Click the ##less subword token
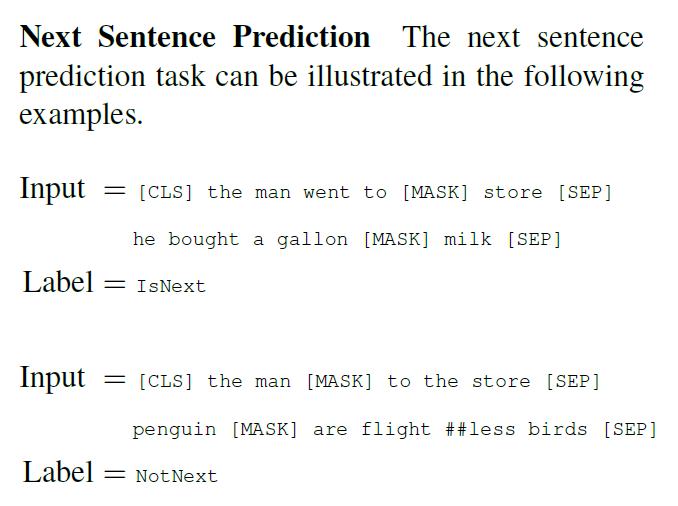 (x=480, y=429)
